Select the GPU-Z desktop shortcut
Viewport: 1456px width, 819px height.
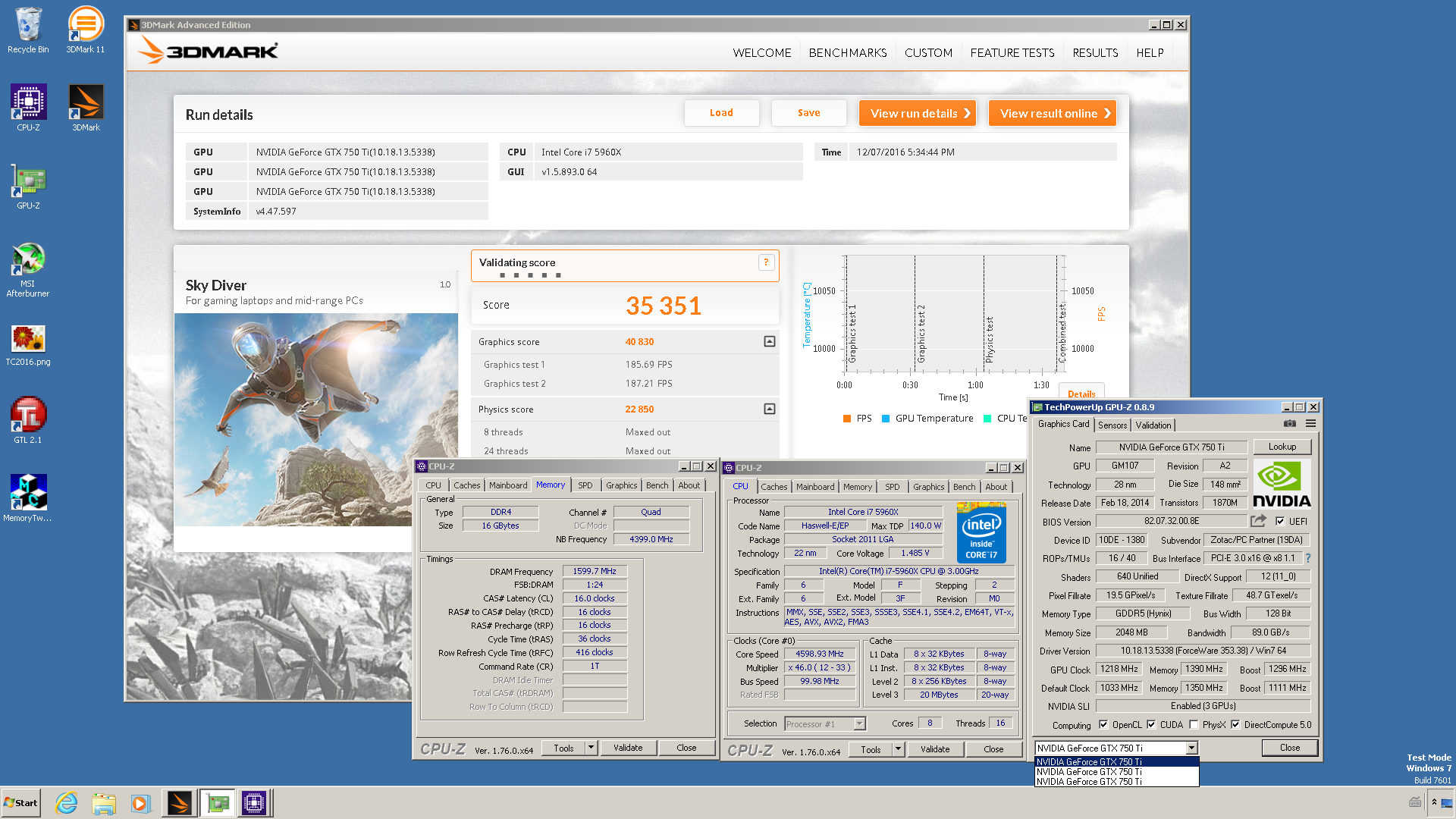[x=28, y=186]
